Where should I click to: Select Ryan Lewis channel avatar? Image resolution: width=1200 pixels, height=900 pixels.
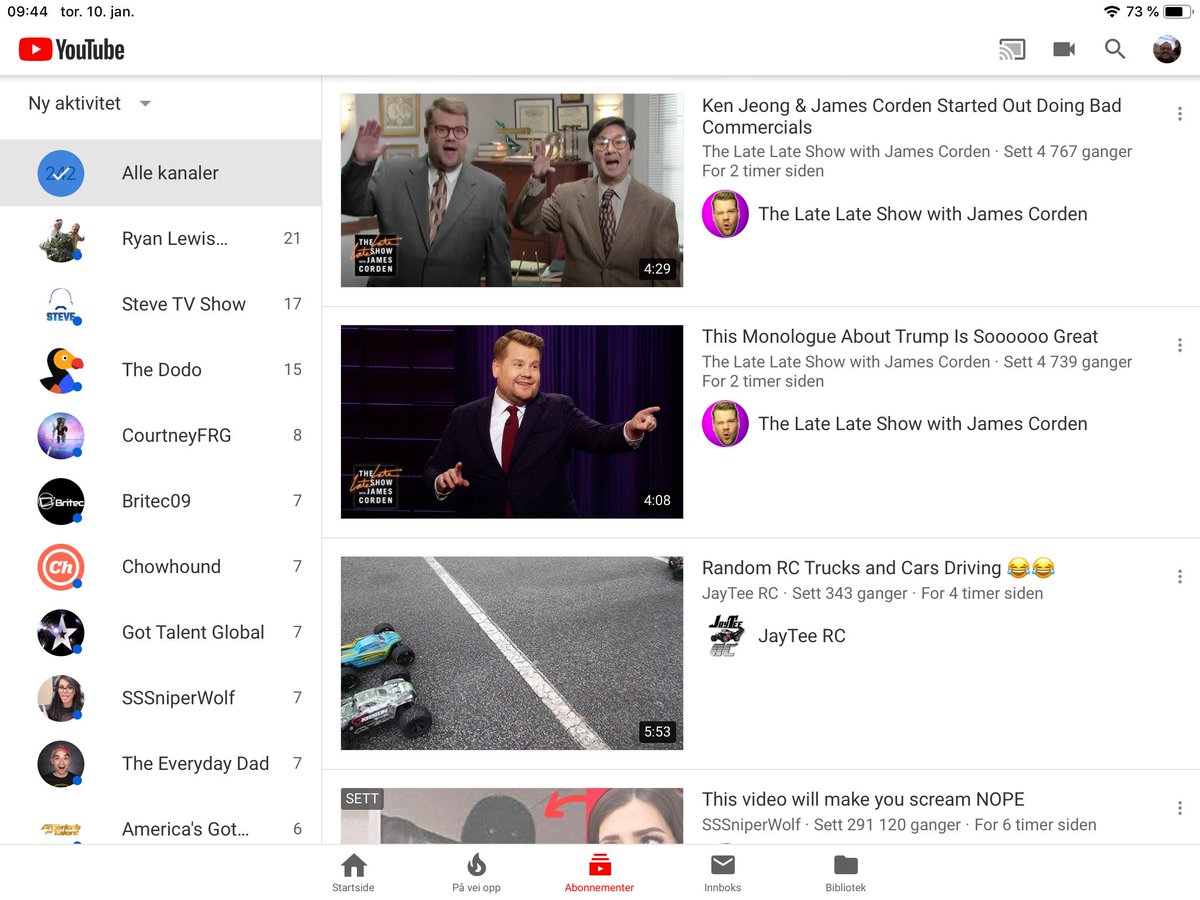coord(61,238)
